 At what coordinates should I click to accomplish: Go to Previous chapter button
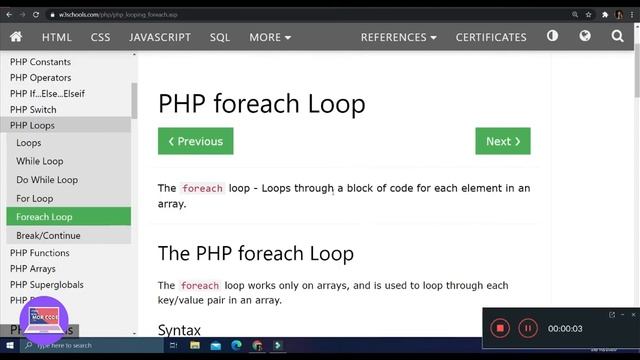[x=196, y=141]
